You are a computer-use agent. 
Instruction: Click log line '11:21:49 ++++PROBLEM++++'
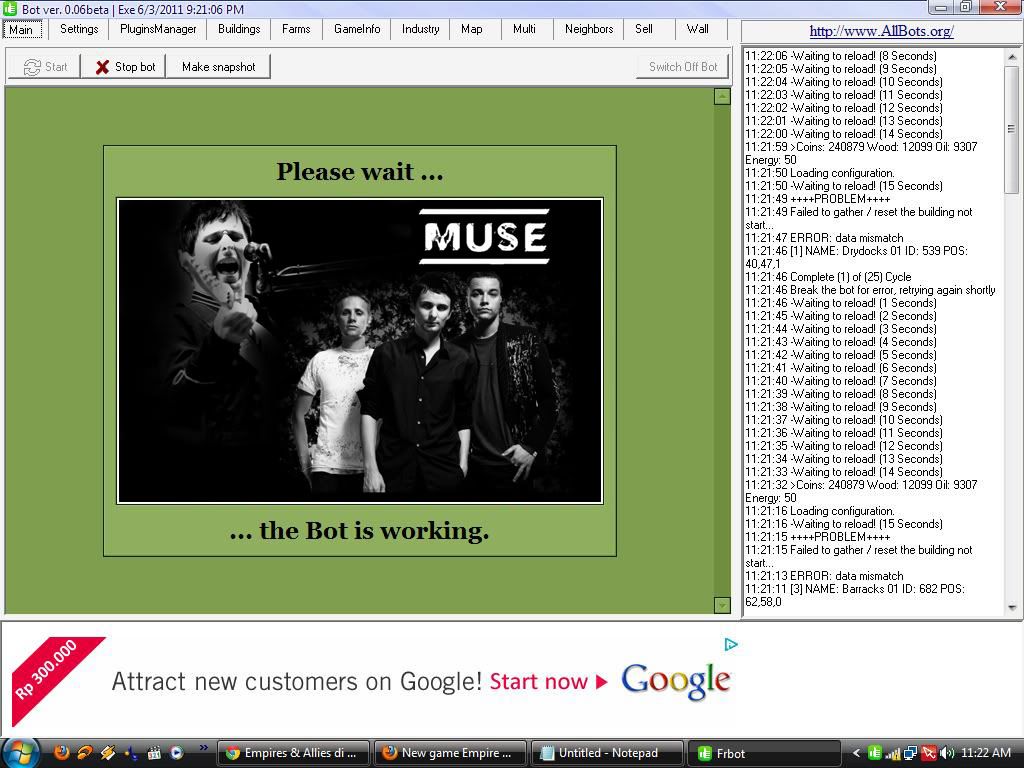coord(818,199)
